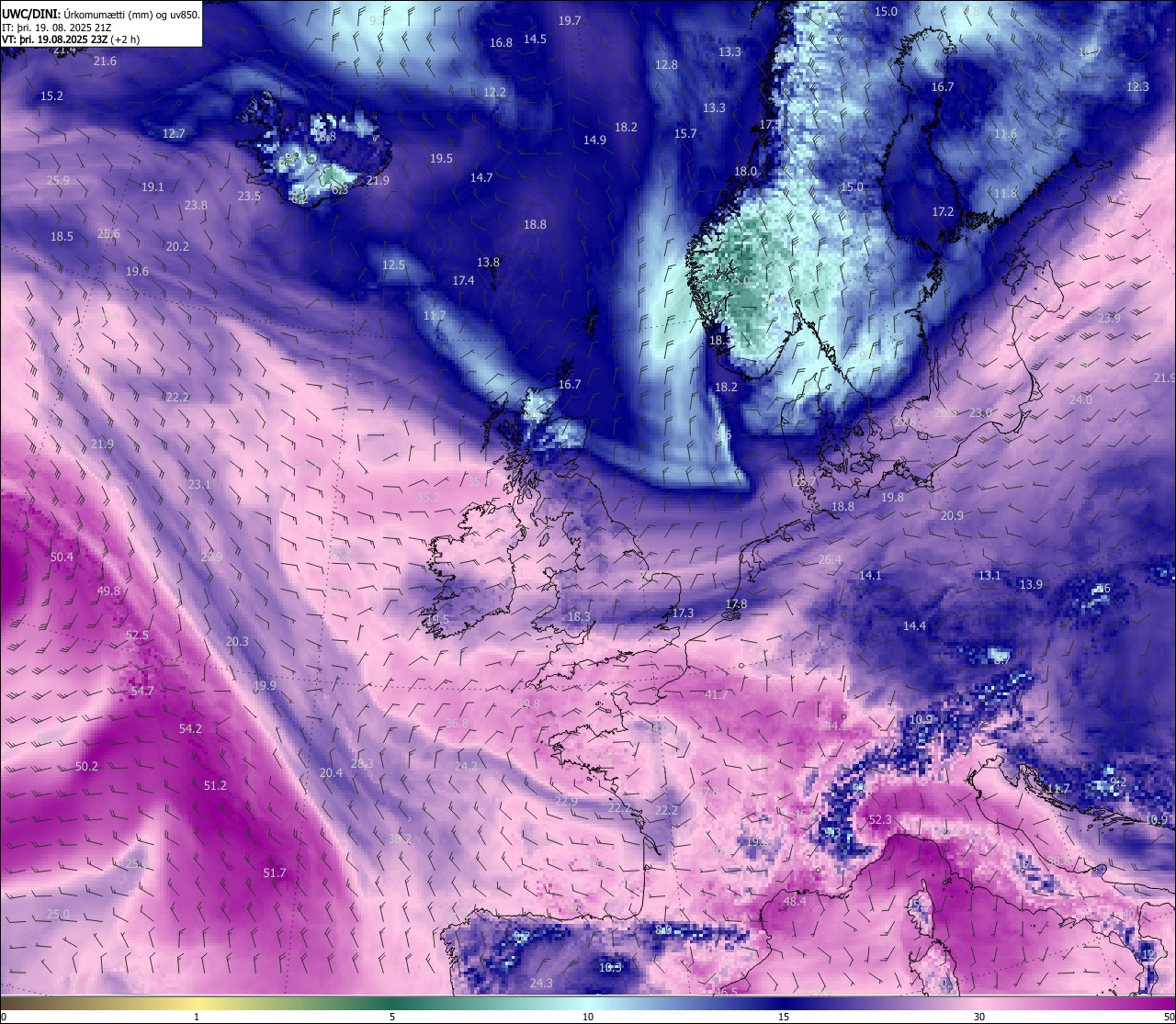The height and width of the screenshot is (1024, 1176).
Task: Click the 51.2 map value
Action: pyautogui.click(x=215, y=785)
